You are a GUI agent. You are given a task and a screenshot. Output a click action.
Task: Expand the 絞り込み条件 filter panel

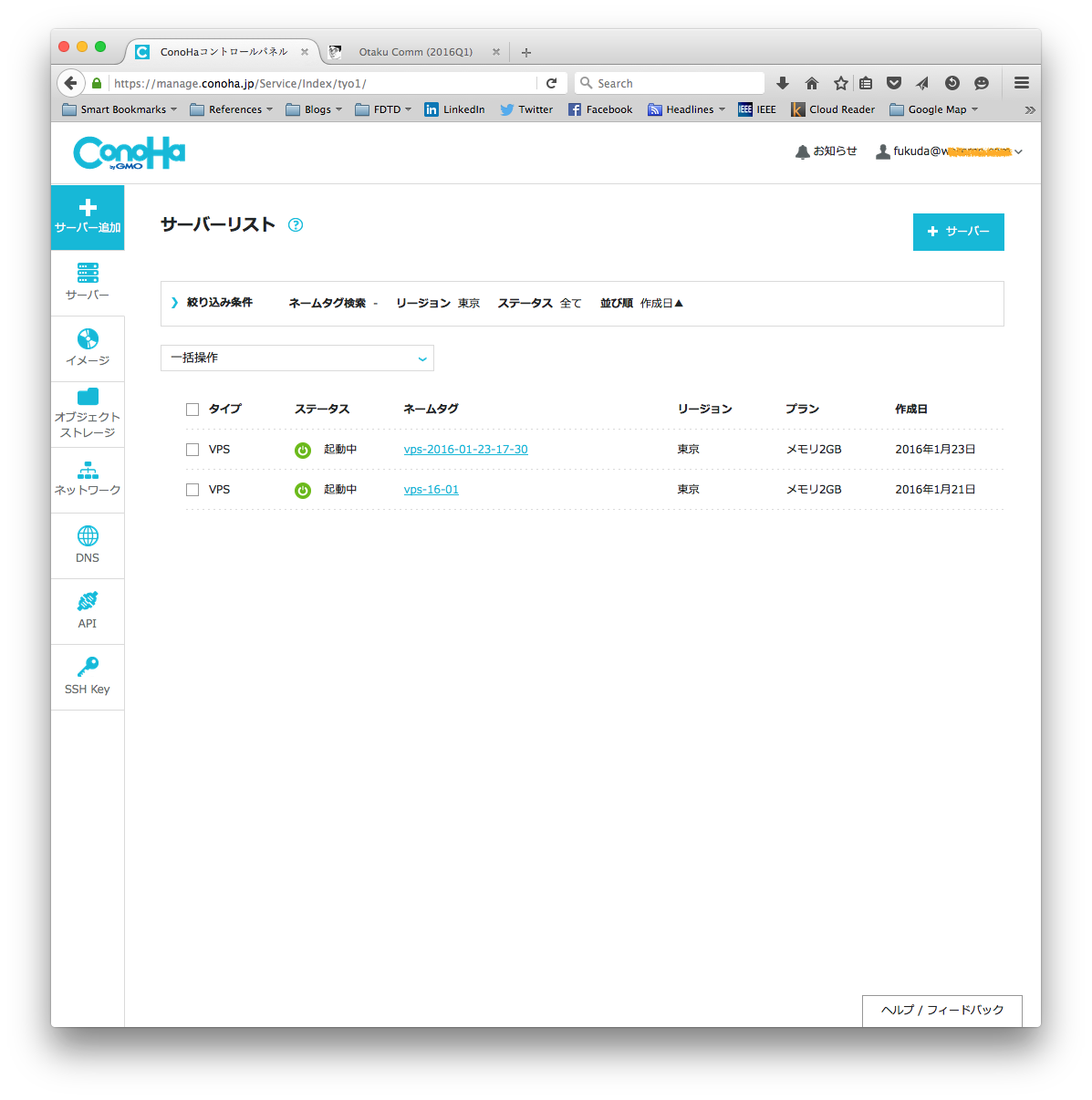(x=213, y=303)
